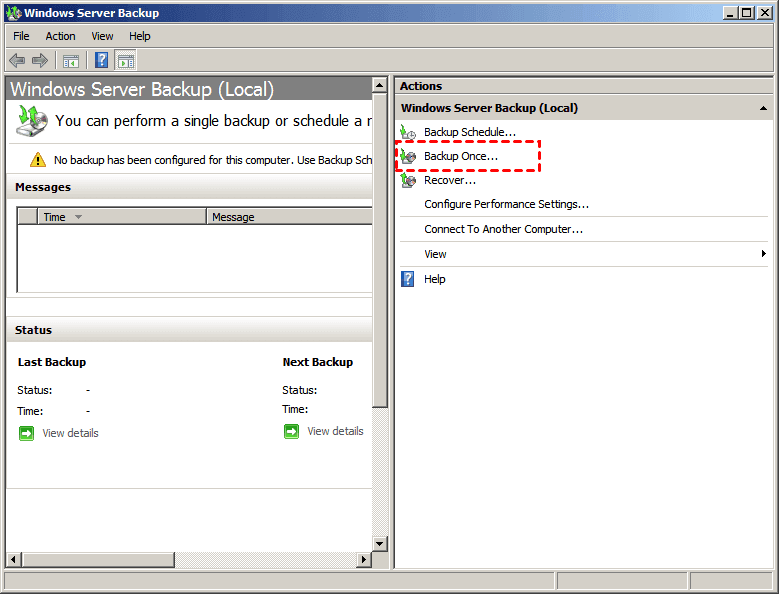Image resolution: width=779 pixels, height=594 pixels.
Task: Click the green arrow icon under Next Backup
Action: (292, 431)
